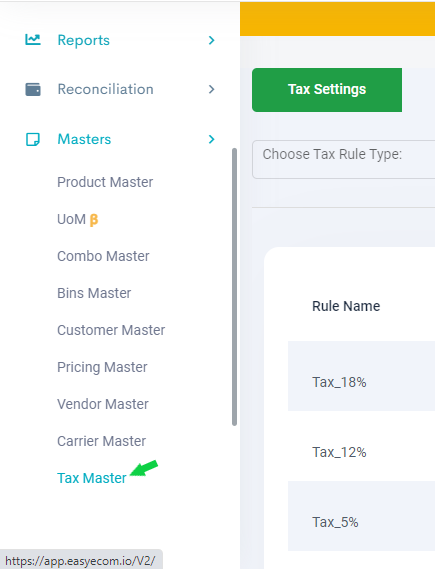Click the Reports chart icon
The width and height of the screenshot is (435, 569).
(33, 40)
